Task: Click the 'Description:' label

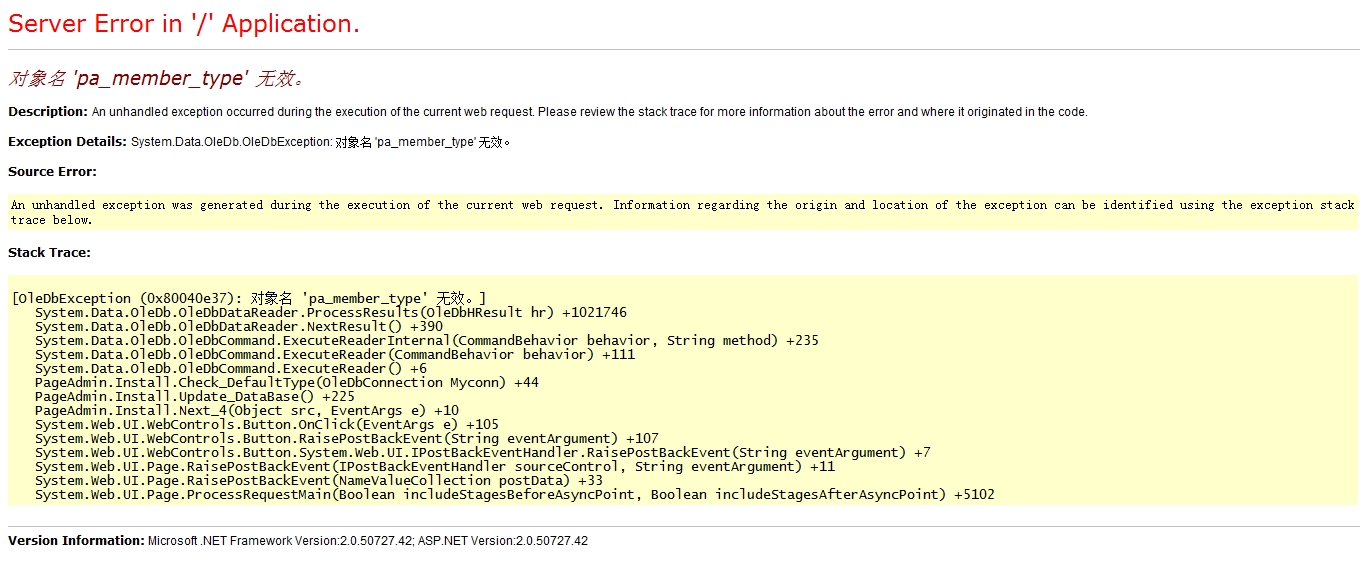Action: [48, 112]
